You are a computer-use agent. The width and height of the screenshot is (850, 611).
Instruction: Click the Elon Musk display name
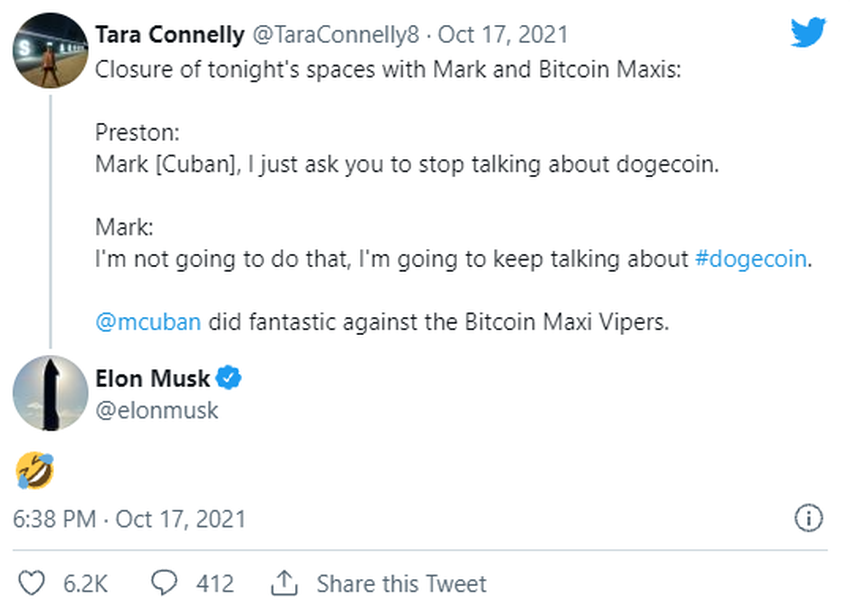(153, 379)
